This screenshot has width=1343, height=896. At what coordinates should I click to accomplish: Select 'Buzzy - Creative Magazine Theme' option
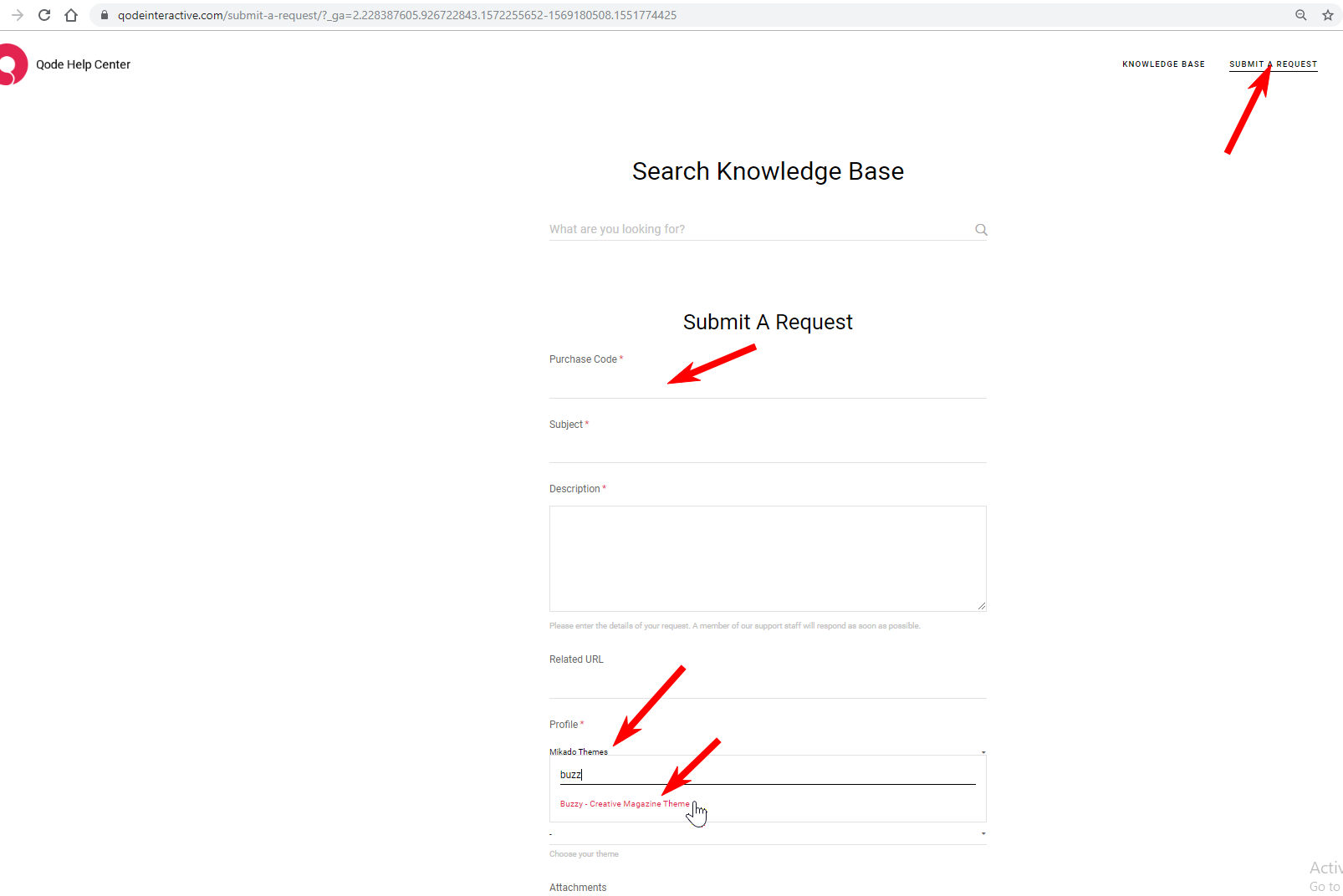coord(625,804)
